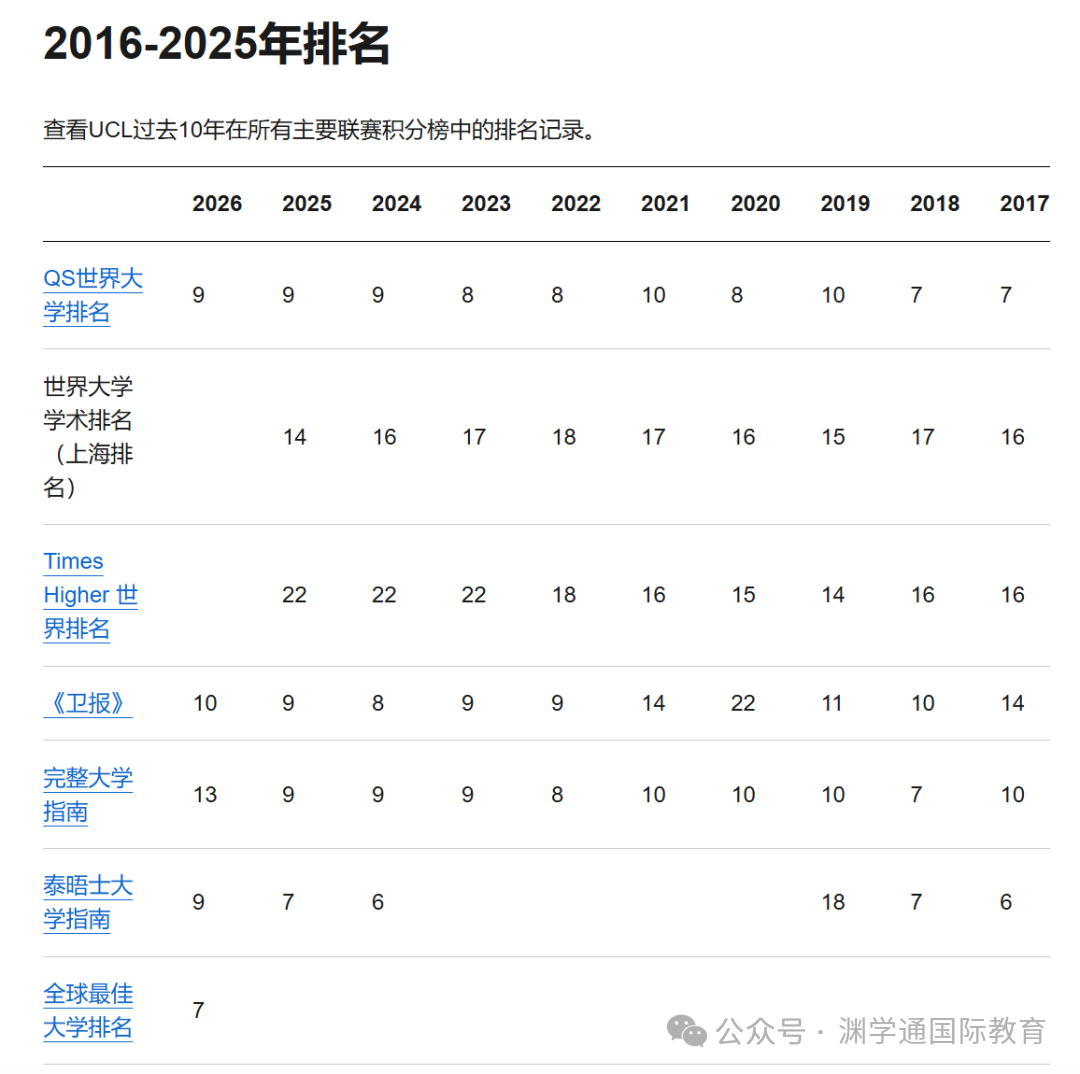Click the 2024 column header

[x=397, y=204]
